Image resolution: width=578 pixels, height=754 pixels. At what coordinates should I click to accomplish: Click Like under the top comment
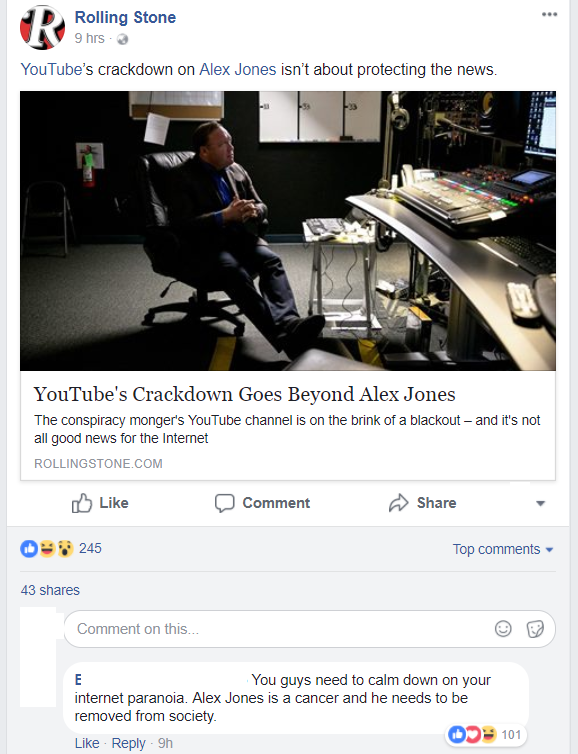coord(87,743)
